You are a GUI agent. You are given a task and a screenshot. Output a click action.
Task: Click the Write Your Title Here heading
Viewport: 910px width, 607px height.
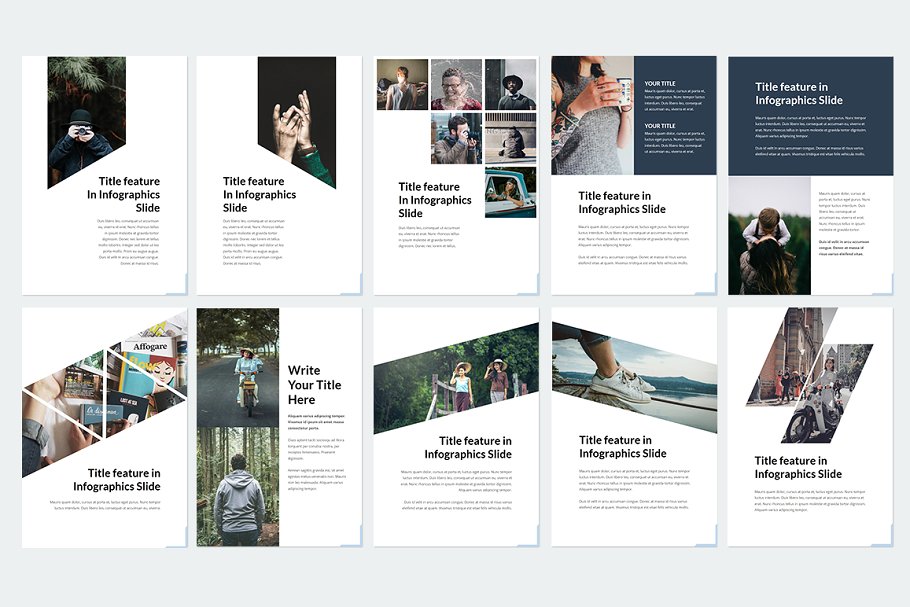point(315,385)
